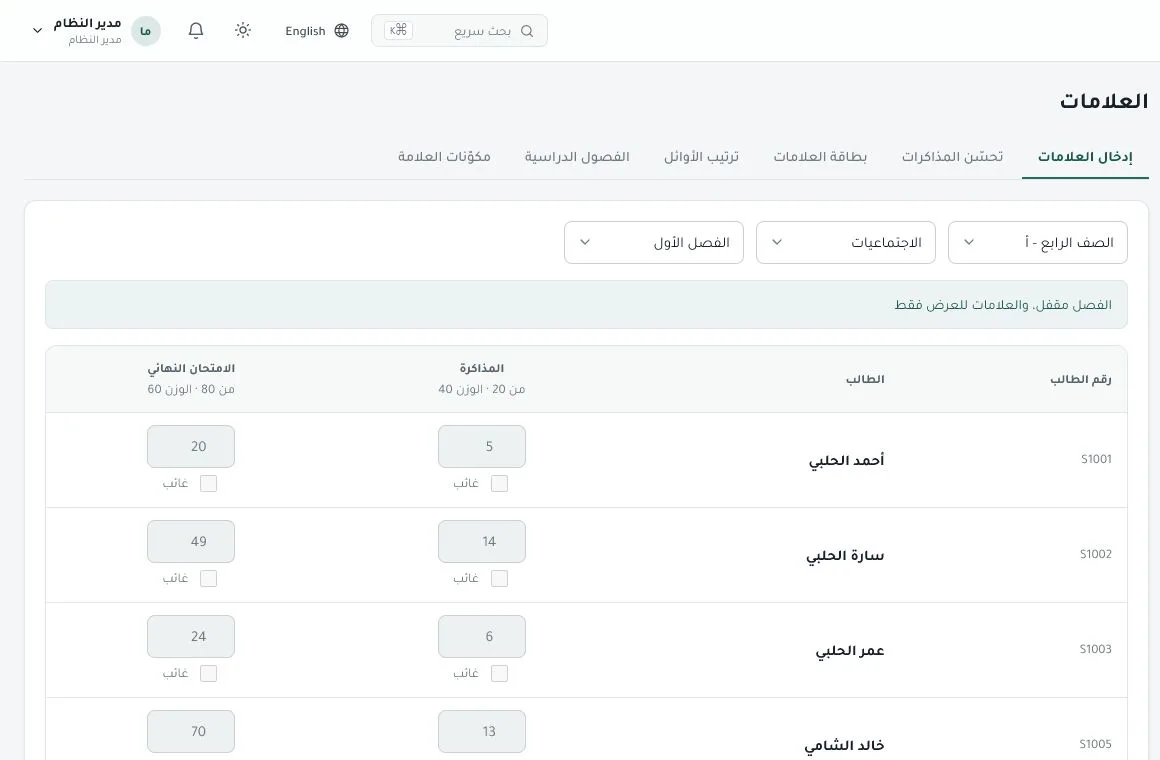Open the الفصل الأول term dropdown
This screenshot has width=1160, height=760.
click(x=653, y=242)
